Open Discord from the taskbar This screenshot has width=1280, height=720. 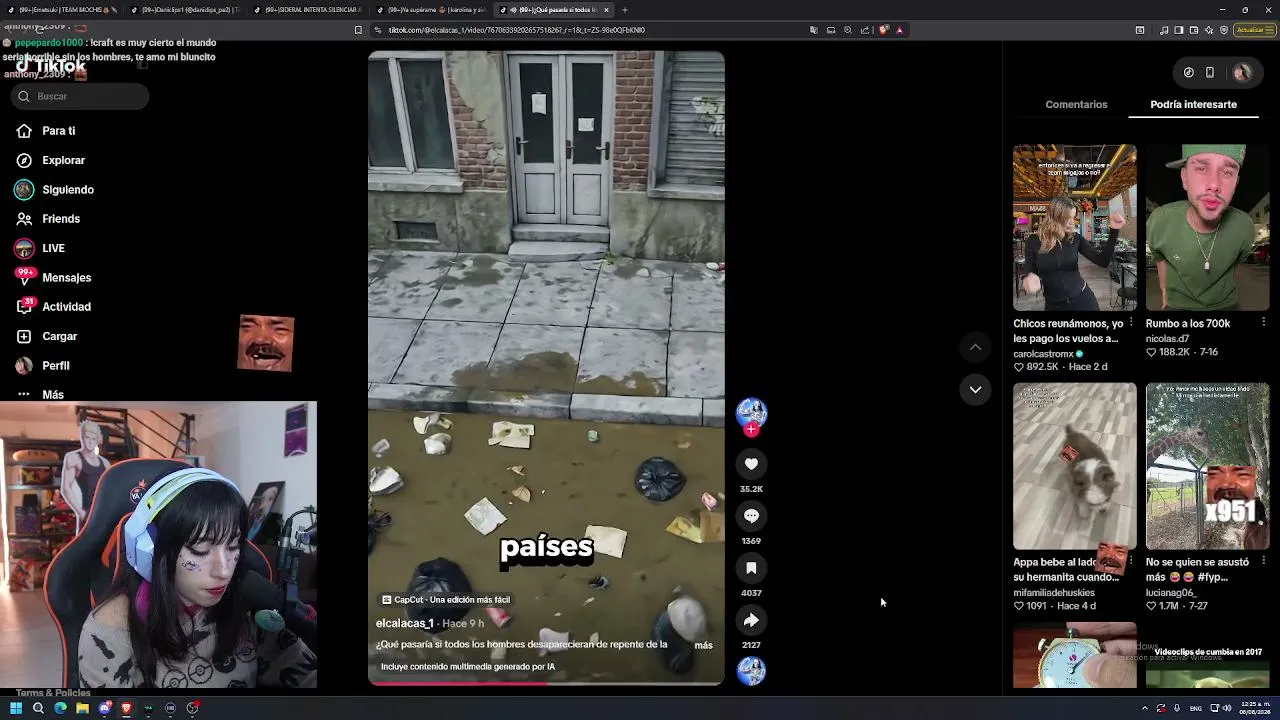click(104, 708)
